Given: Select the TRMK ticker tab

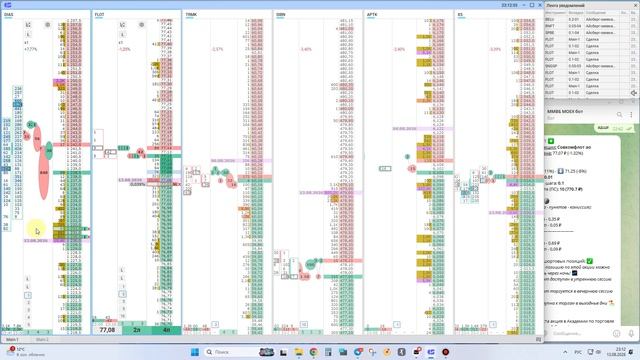Looking at the screenshot, I should tap(191, 15).
